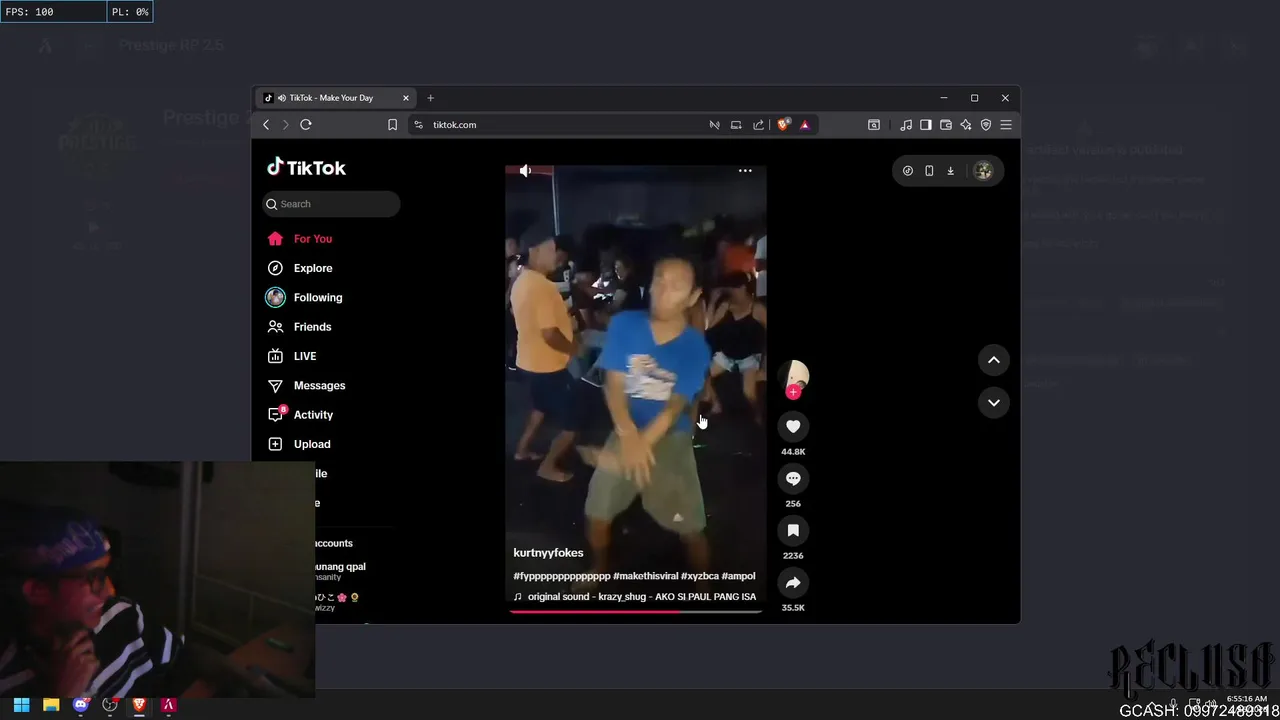
Task: Follow creator using red plus badge
Action: (x=793, y=392)
